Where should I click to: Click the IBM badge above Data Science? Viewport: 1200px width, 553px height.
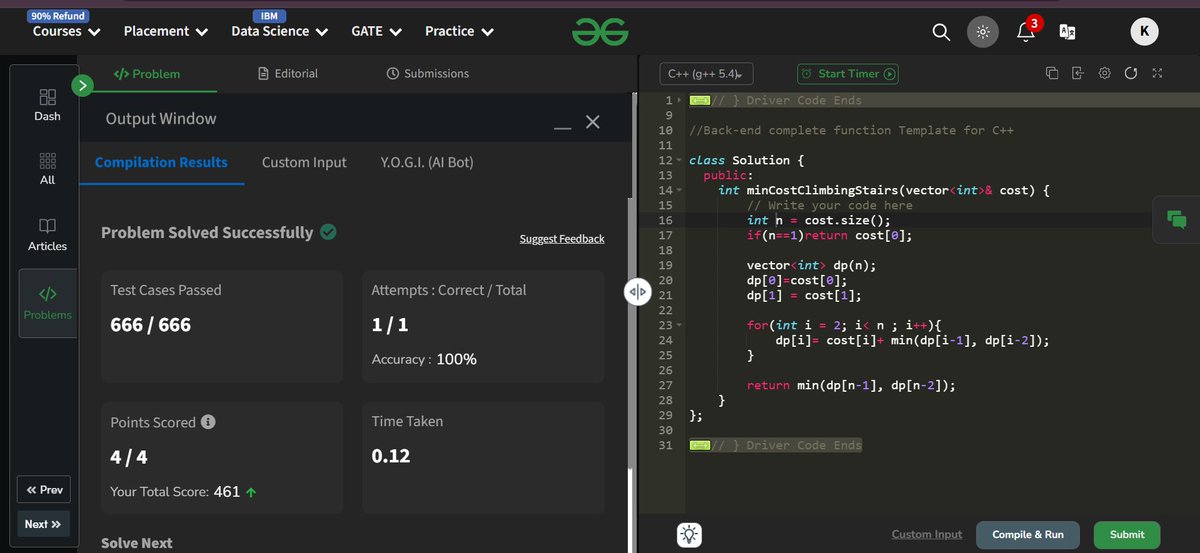[x=269, y=16]
